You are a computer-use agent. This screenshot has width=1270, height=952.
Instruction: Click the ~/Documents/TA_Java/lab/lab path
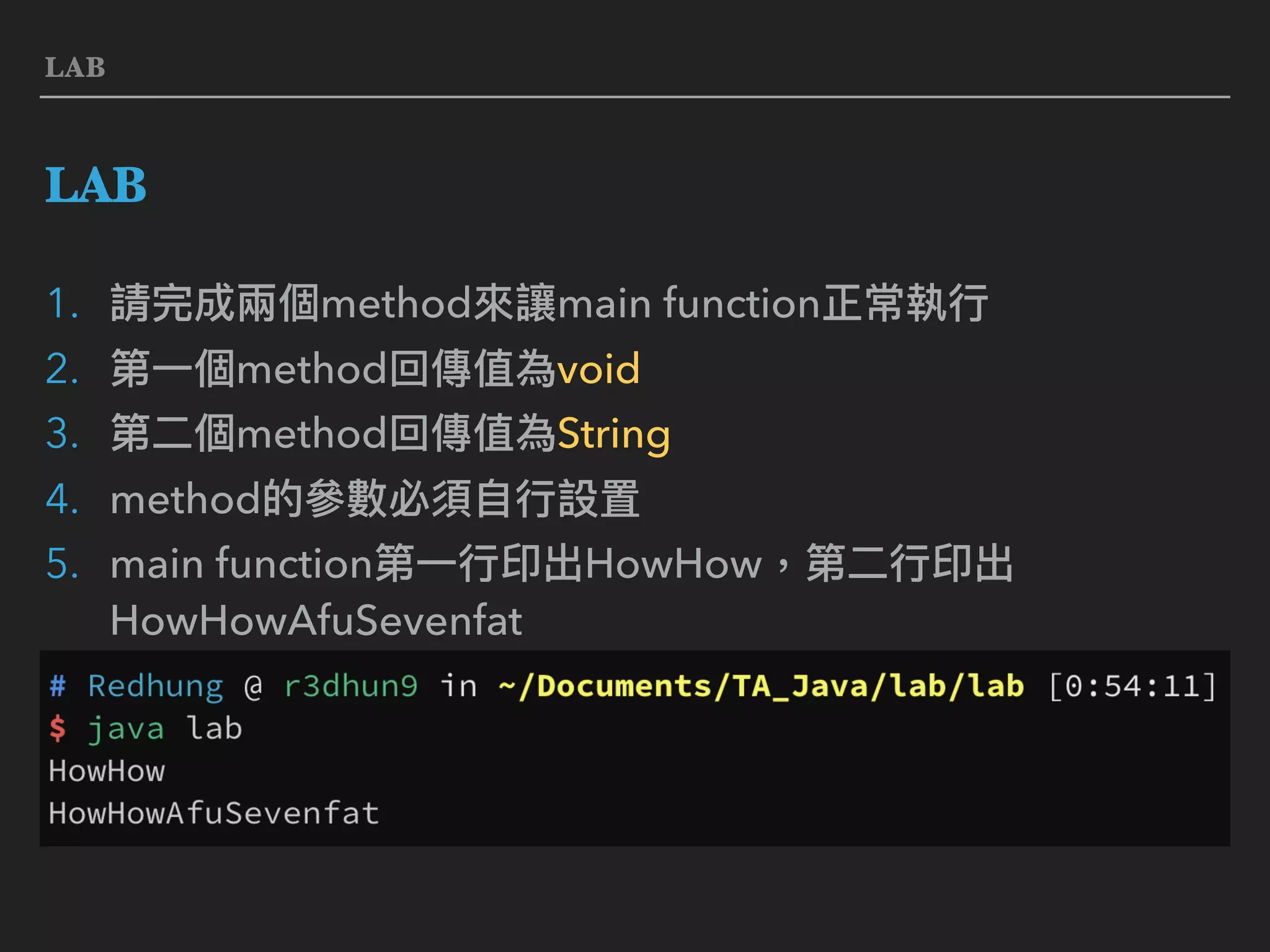761,687
